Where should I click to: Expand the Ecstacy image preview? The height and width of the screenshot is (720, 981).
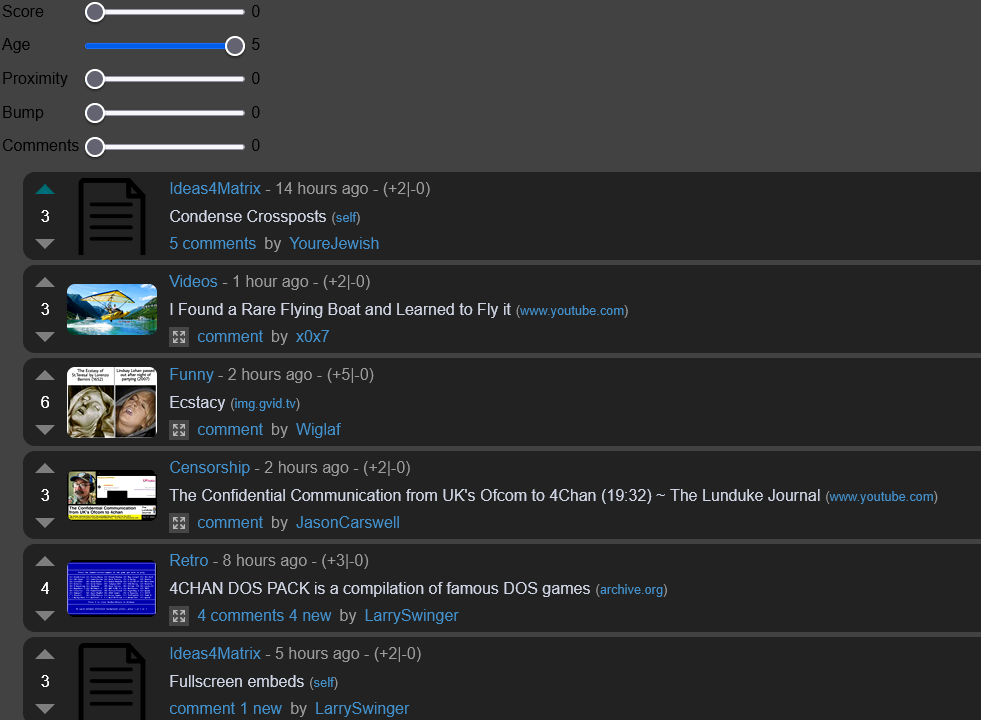tap(179, 430)
